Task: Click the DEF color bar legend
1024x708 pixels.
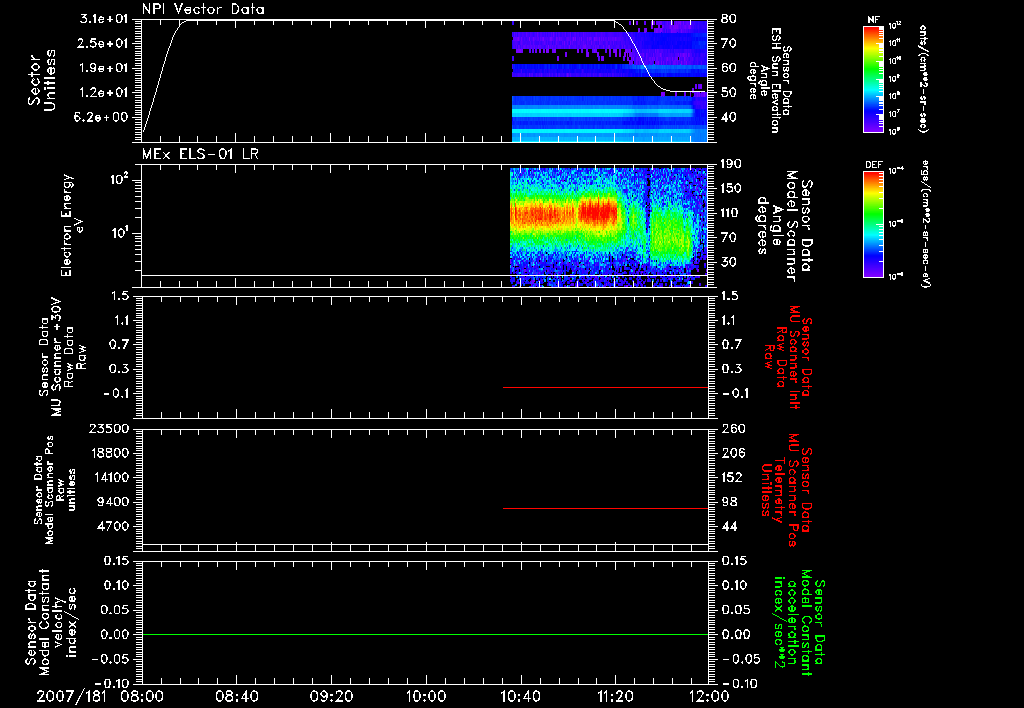Action: [x=873, y=224]
